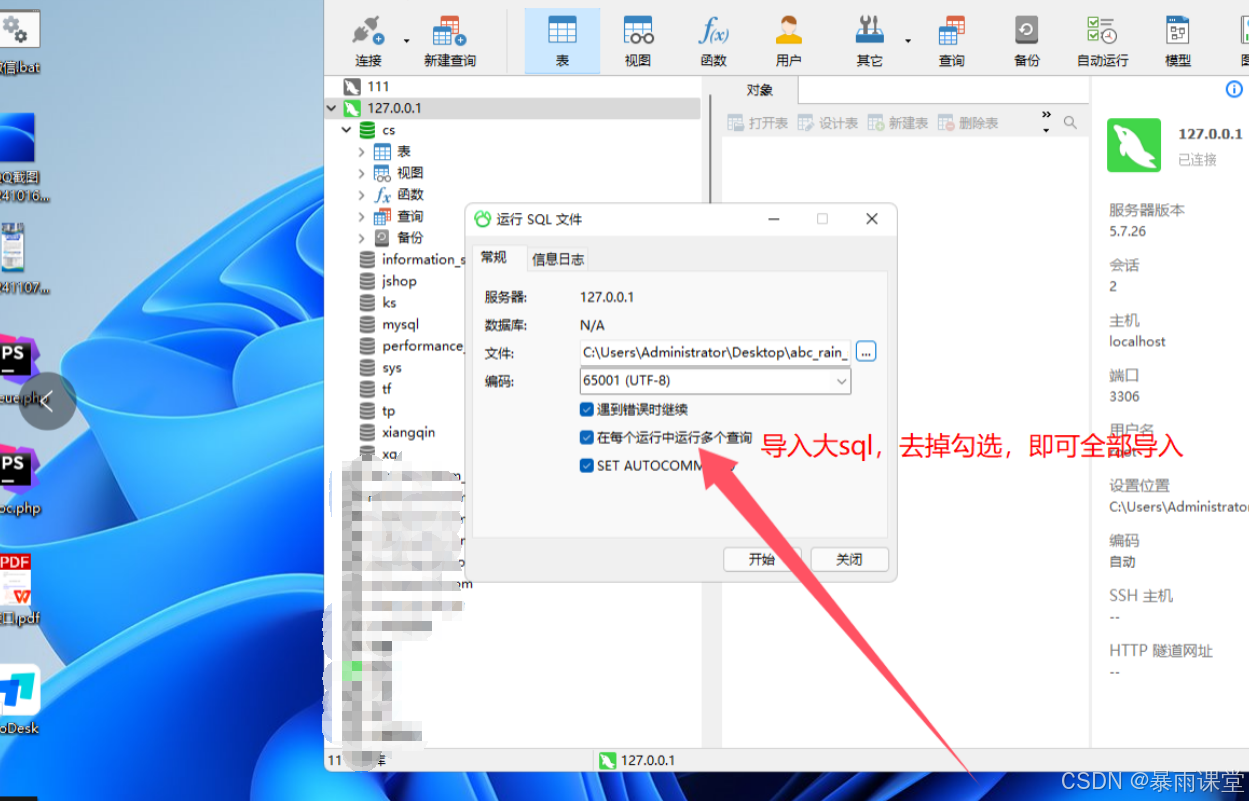Click the 开始 button
The height and width of the screenshot is (801, 1249).
click(762, 559)
